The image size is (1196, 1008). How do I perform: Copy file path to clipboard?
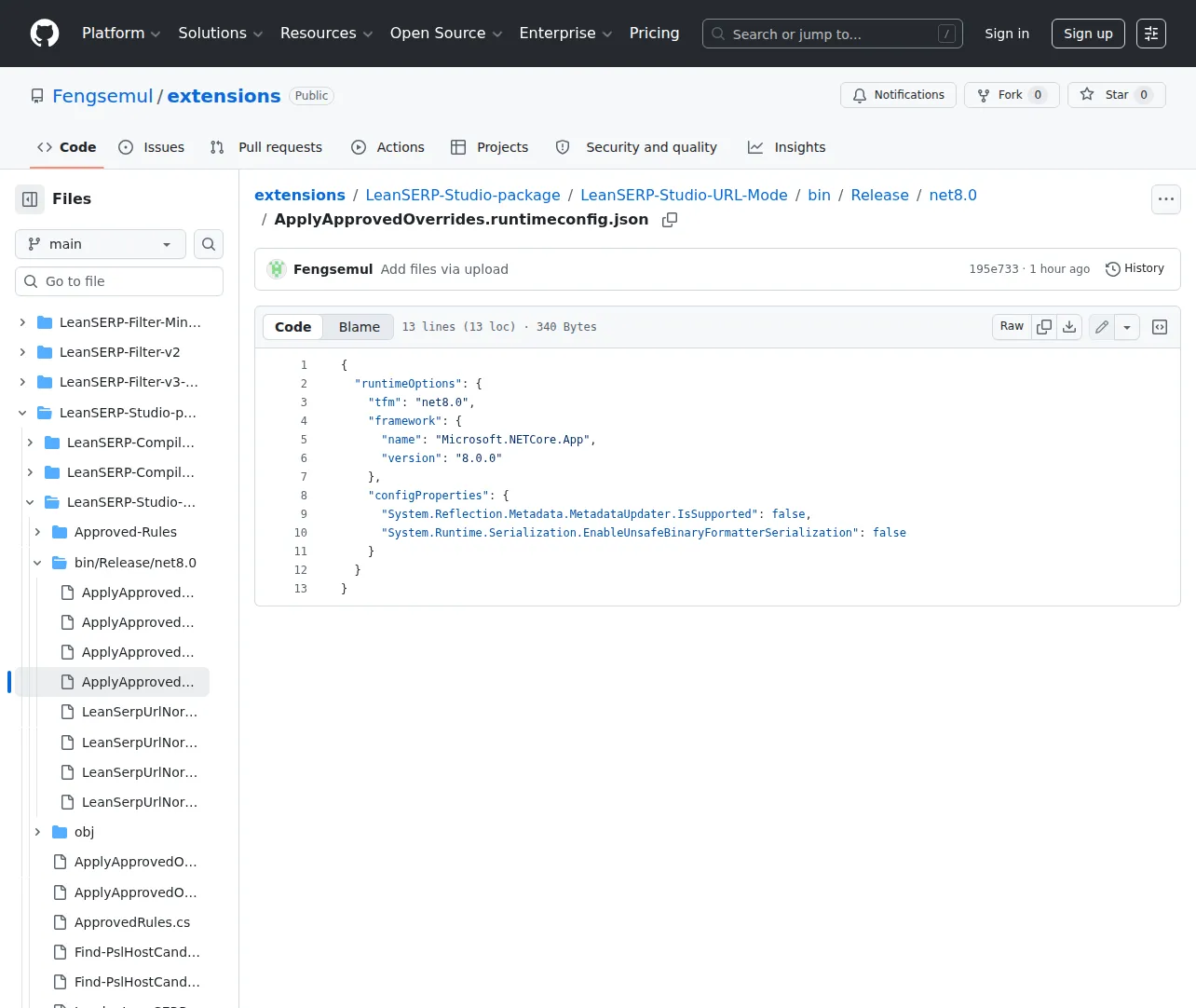coord(670,220)
